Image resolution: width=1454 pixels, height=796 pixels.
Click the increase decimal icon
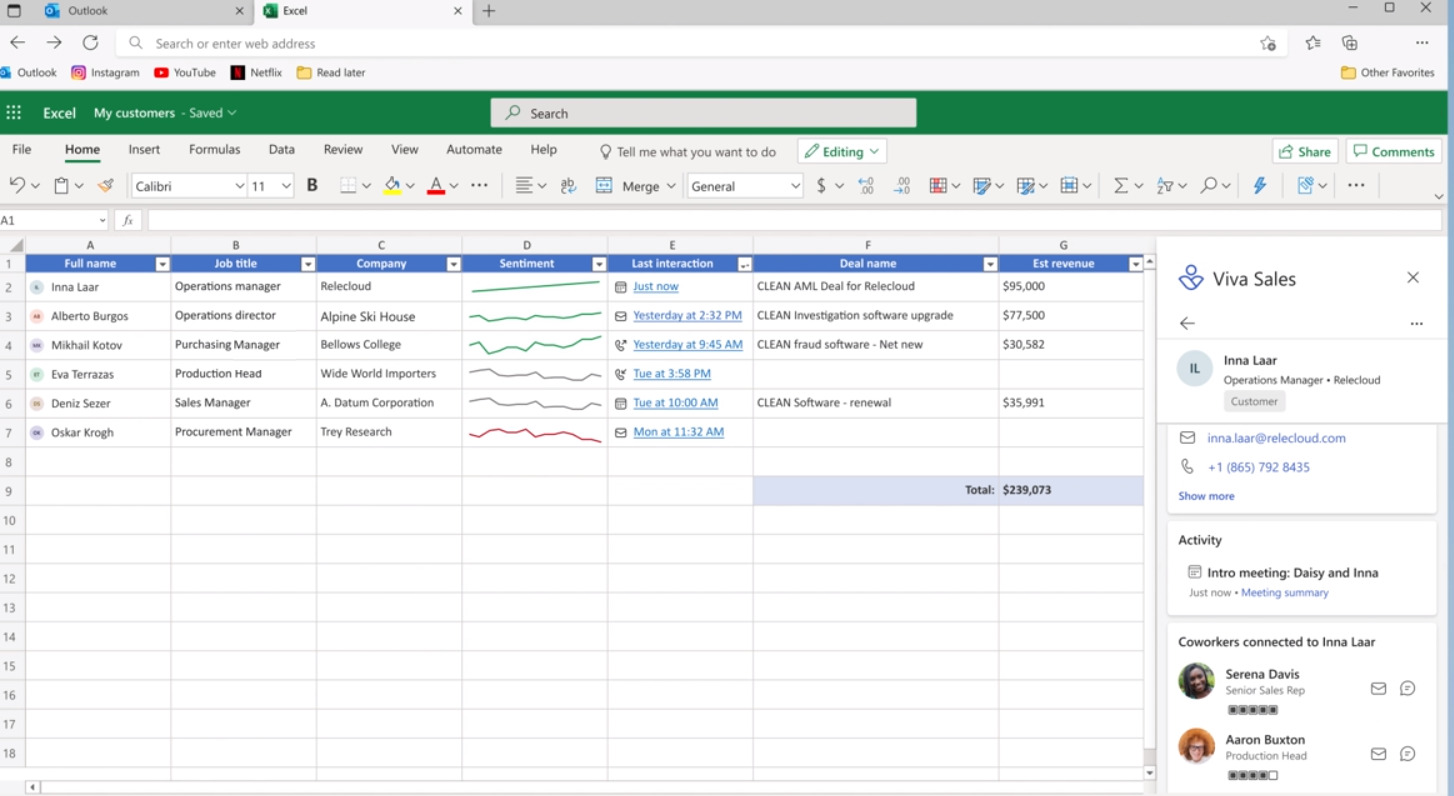pyautogui.click(x=866, y=186)
